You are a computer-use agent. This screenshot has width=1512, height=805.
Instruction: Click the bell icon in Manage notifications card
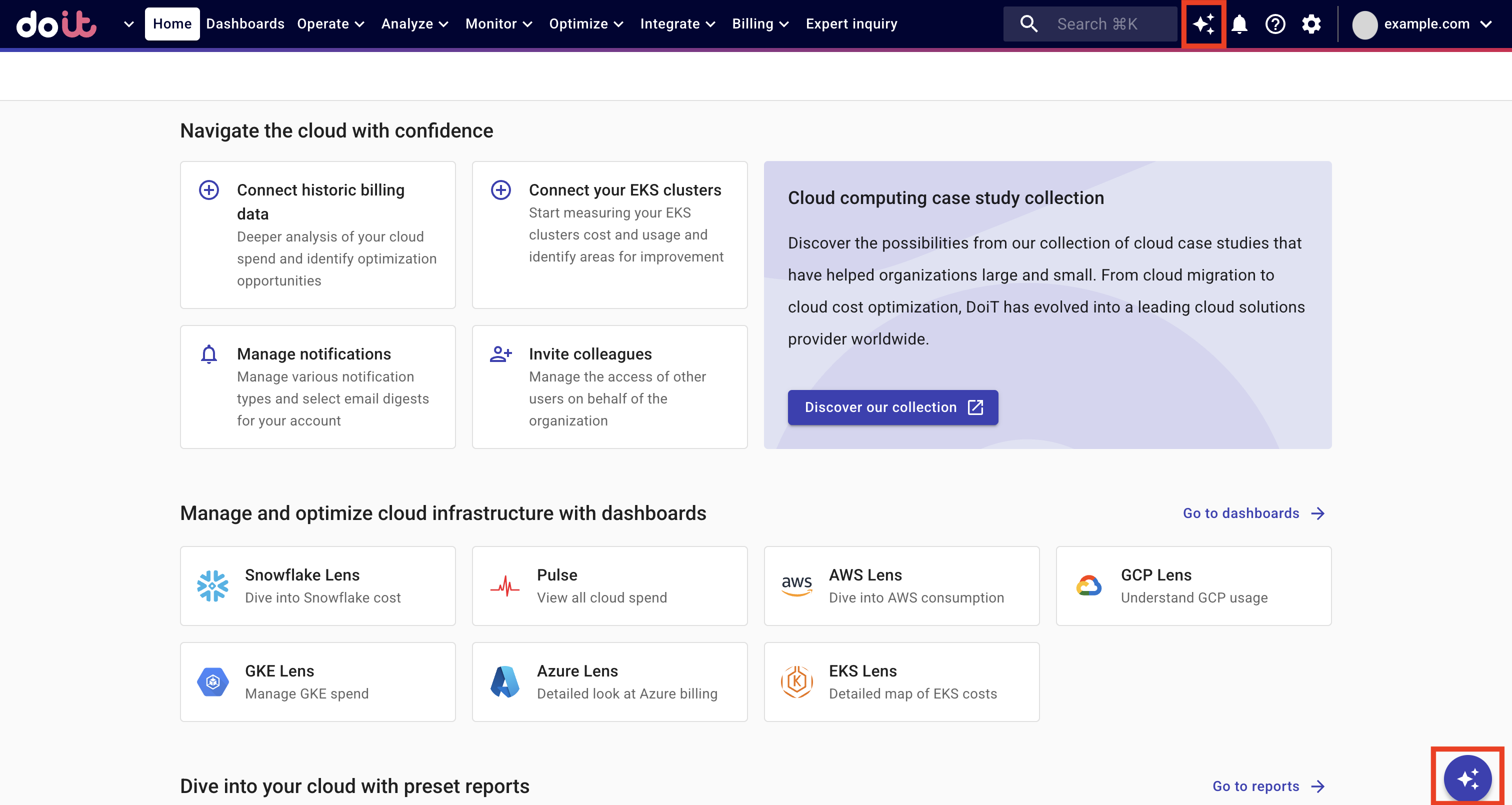point(209,354)
